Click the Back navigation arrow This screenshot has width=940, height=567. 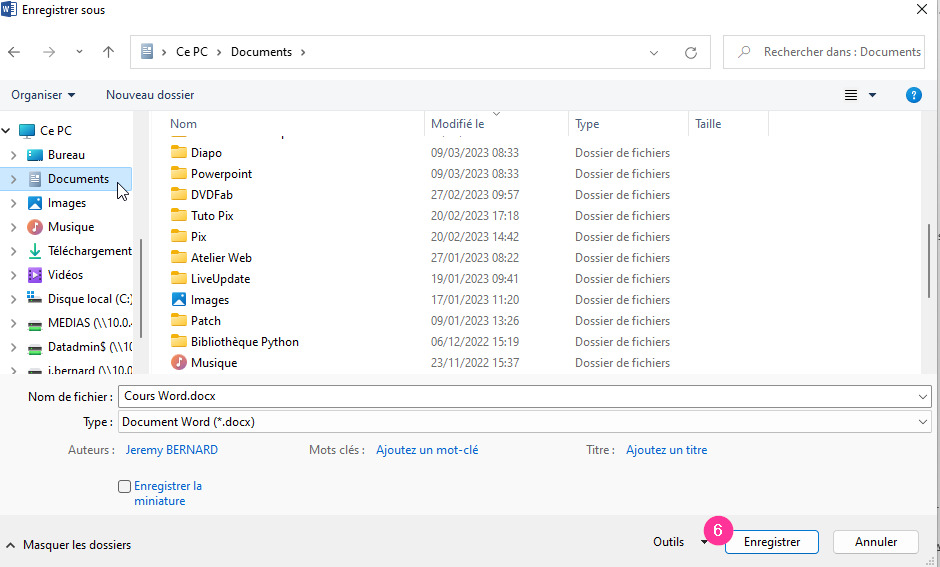(14, 52)
